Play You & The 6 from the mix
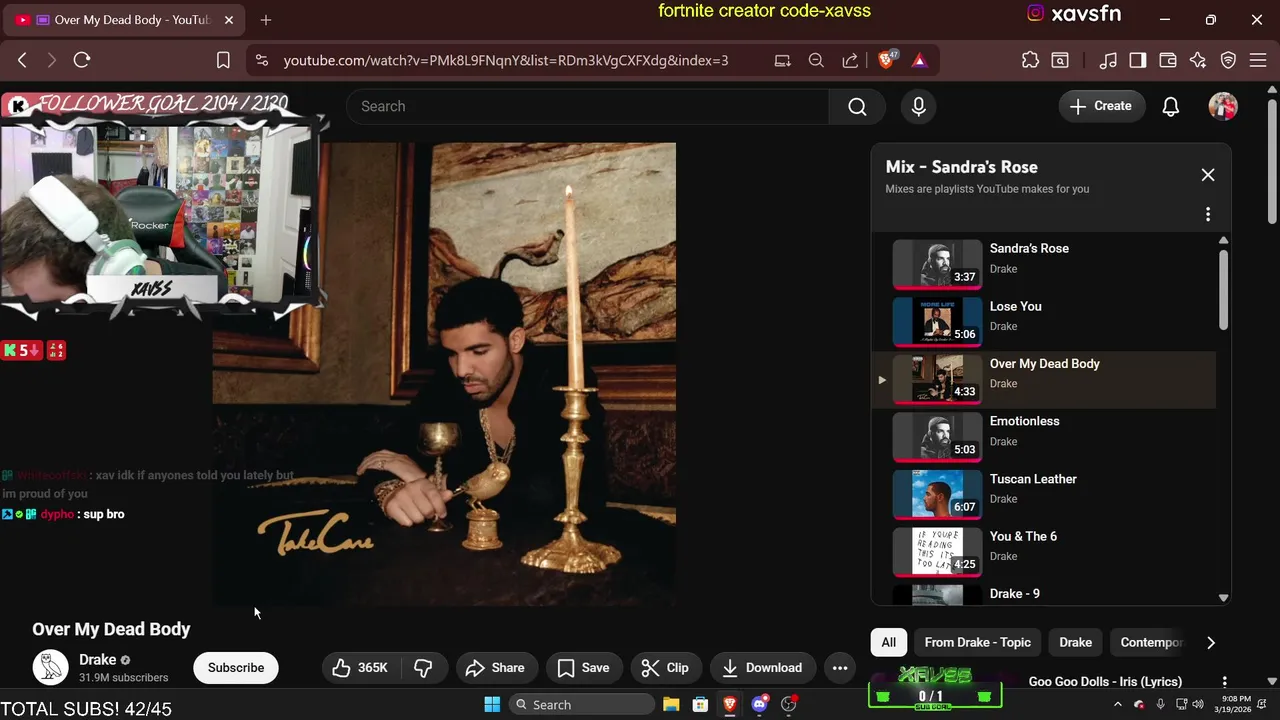 point(1044,551)
